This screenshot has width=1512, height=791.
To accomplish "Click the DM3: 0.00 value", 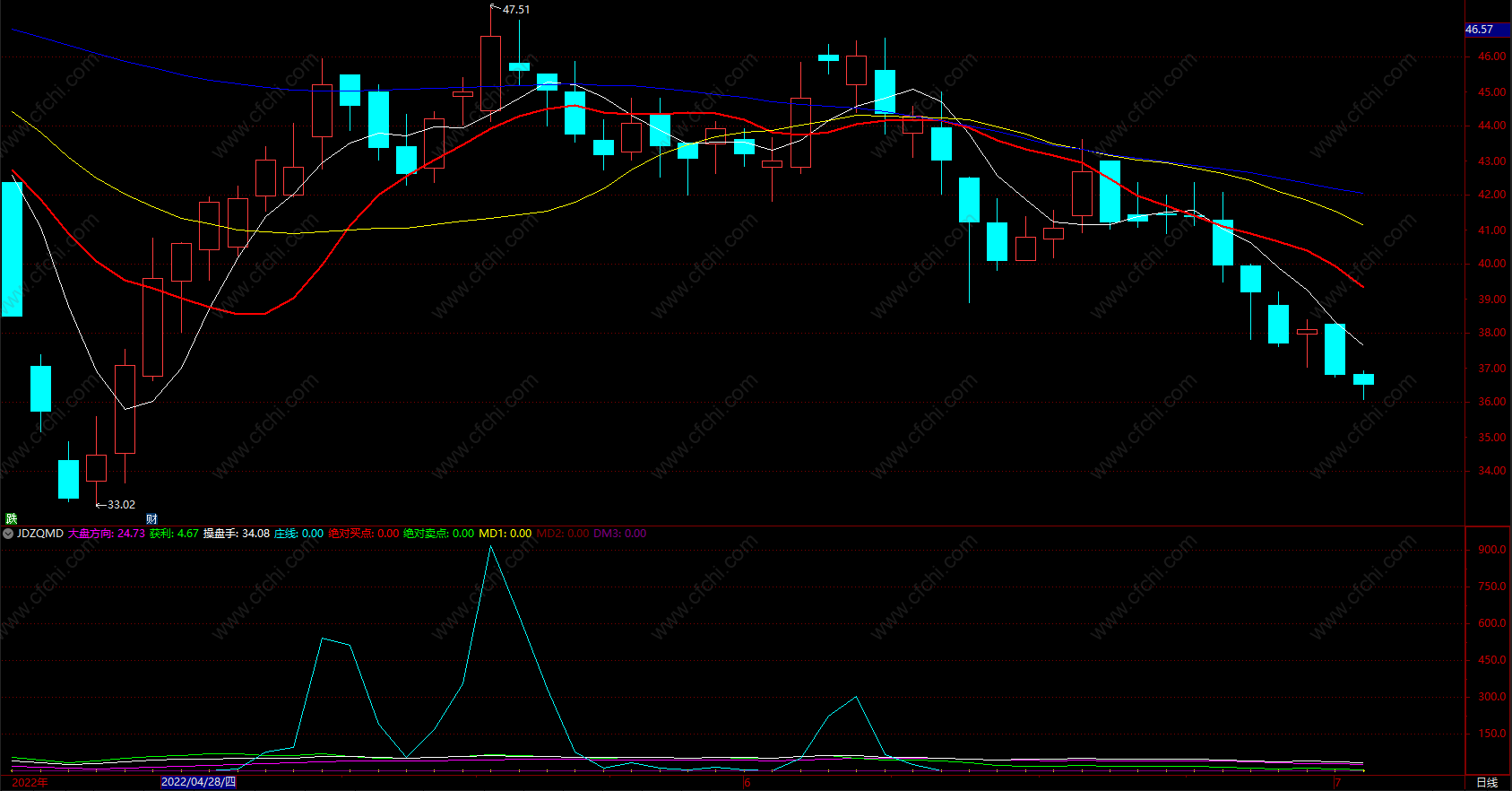I will [619, 534].
